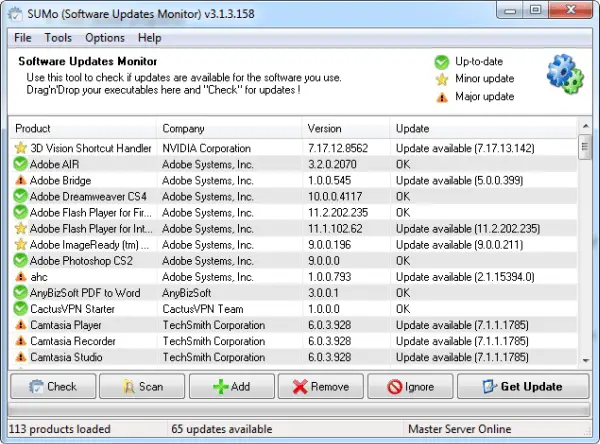600x444 pixels.
Task: Click the green check icon beside Adobe Photoshop CS2
Action: click(20, 261)
